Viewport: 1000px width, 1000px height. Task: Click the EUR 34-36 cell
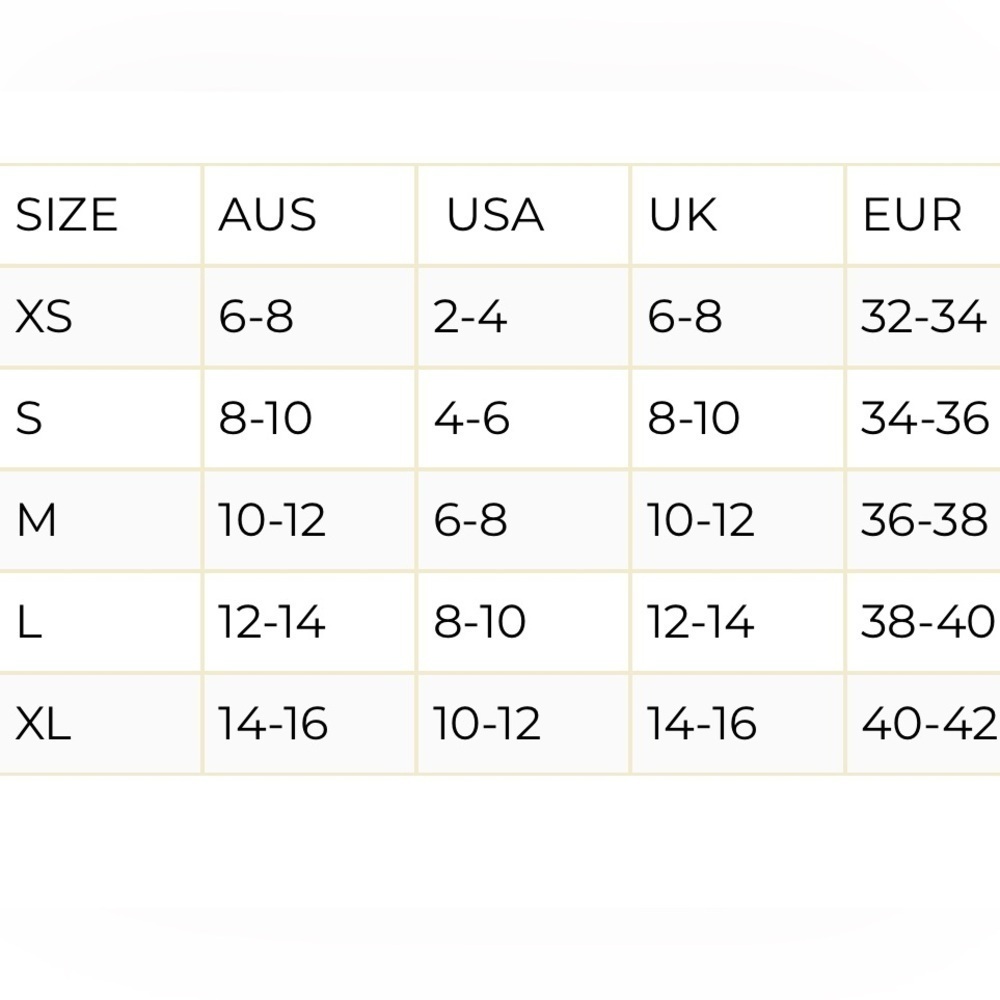[x=925, y=419]
